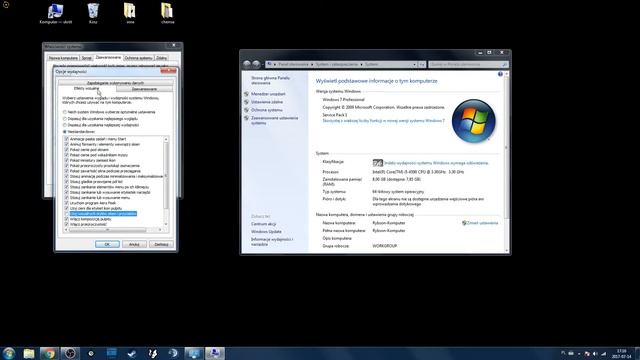Image resolution: width=640 pixels, height=360 pixels.
Task: Click Anuluj in Opcje wydajności dialog
Action: pos(134,244)
